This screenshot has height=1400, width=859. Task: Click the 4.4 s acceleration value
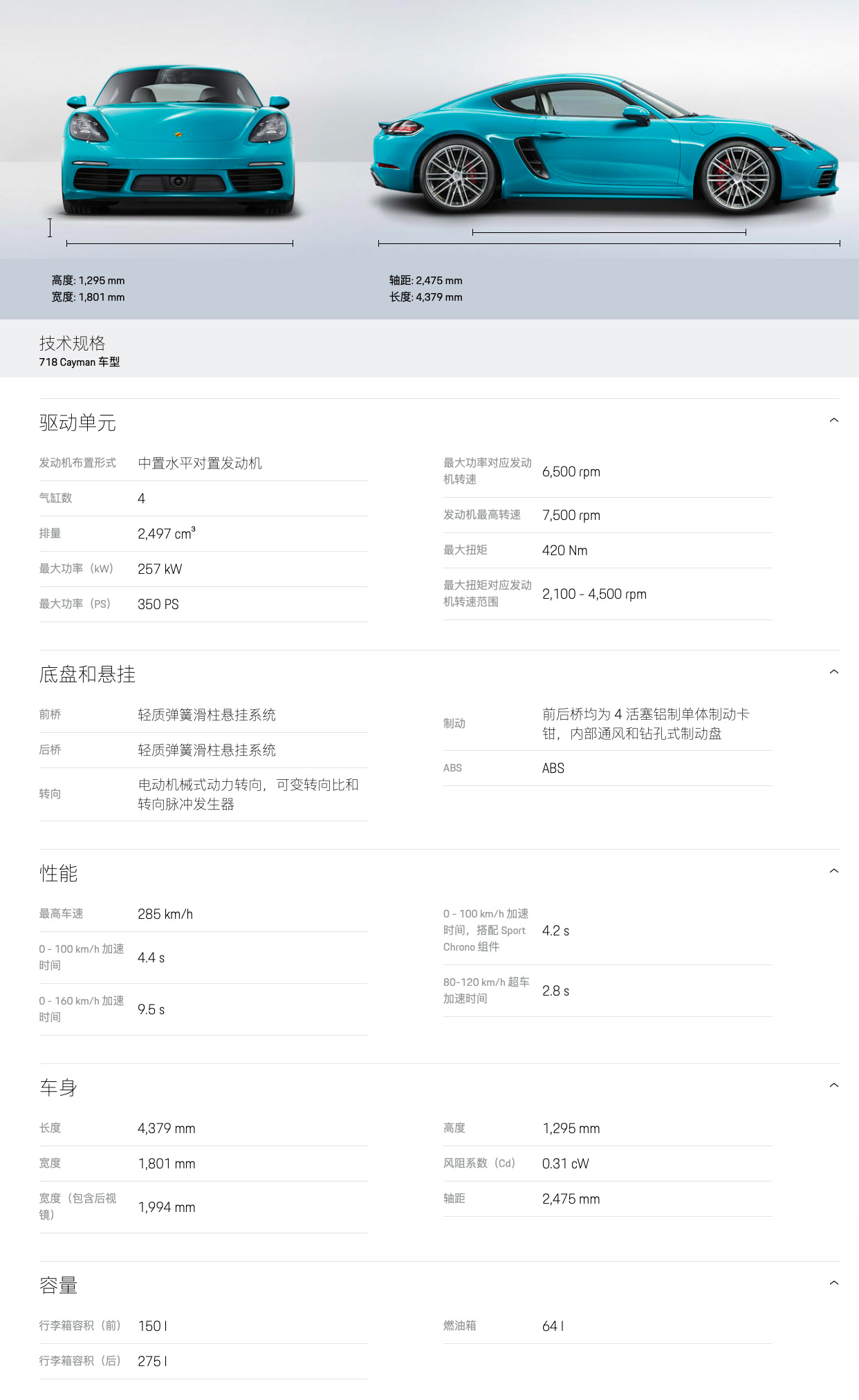[151, 958]
